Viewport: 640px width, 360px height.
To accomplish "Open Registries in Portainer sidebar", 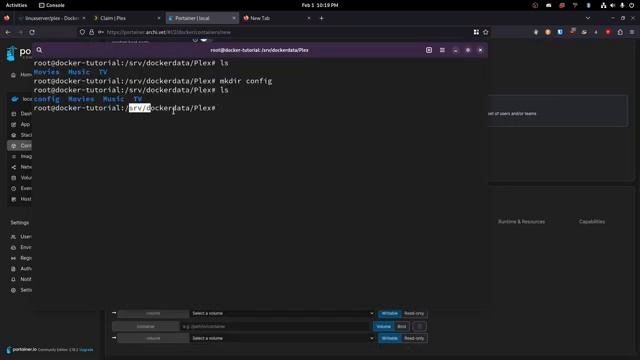I will coord(20,258).
